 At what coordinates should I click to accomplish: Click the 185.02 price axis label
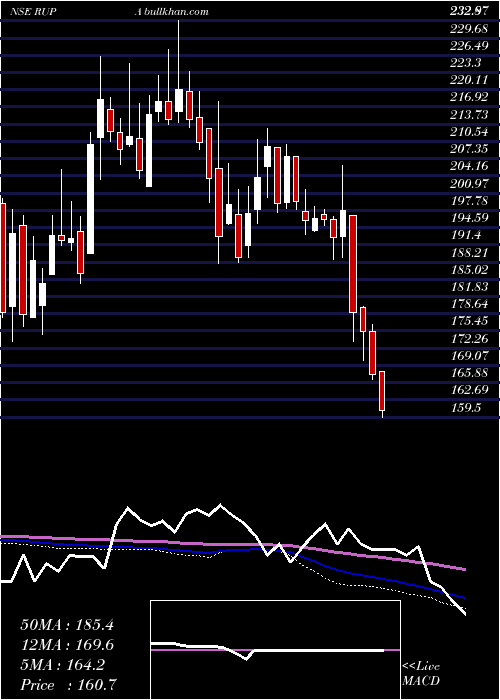(x=469, y=270)
